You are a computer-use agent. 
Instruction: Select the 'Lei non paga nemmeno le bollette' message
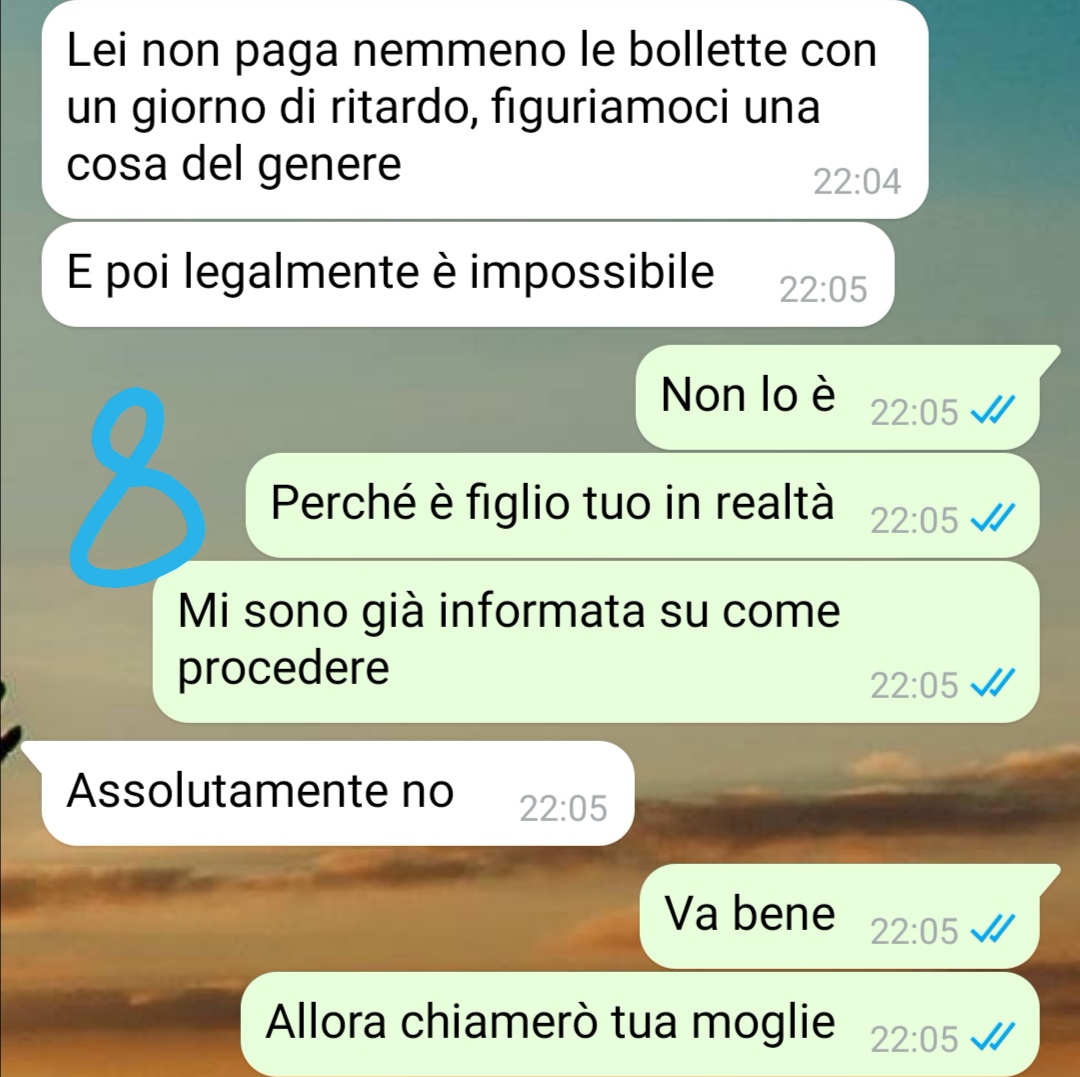pos(485,109)
